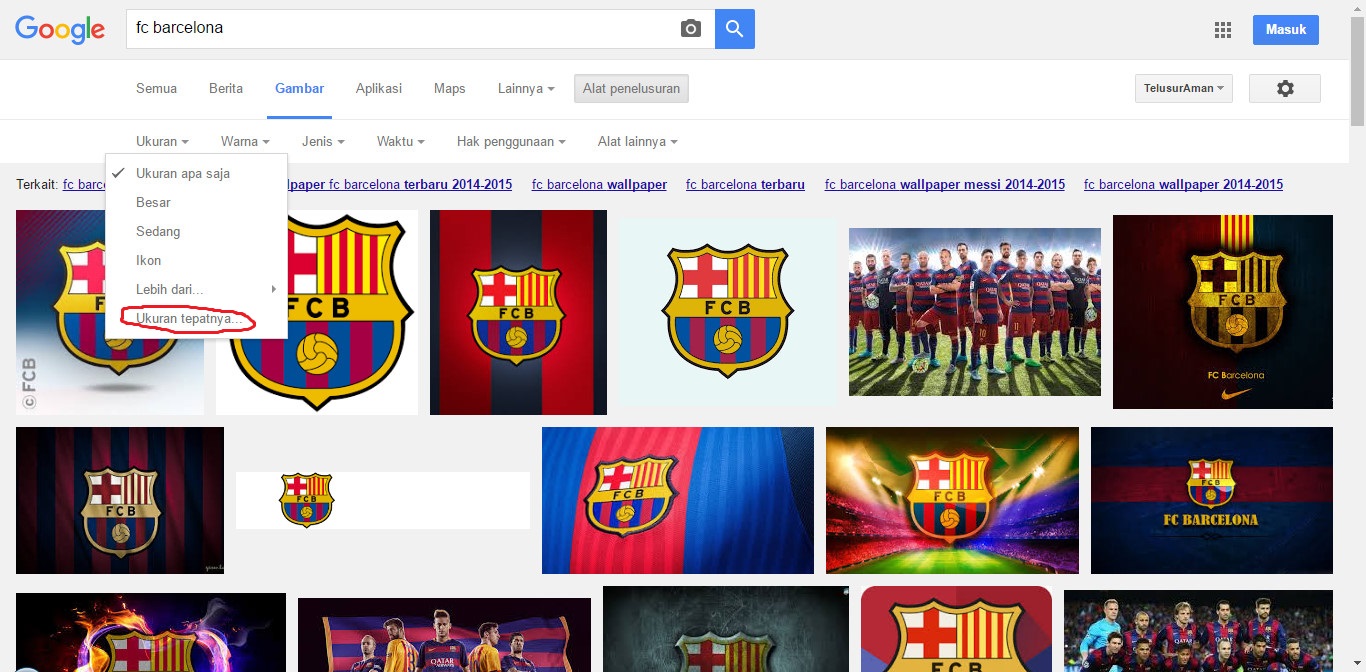Select the Gambar tab
Image resolution: width=1366 pixels, height=672 pixels.
pyautogui.click(x=300, y=88)
